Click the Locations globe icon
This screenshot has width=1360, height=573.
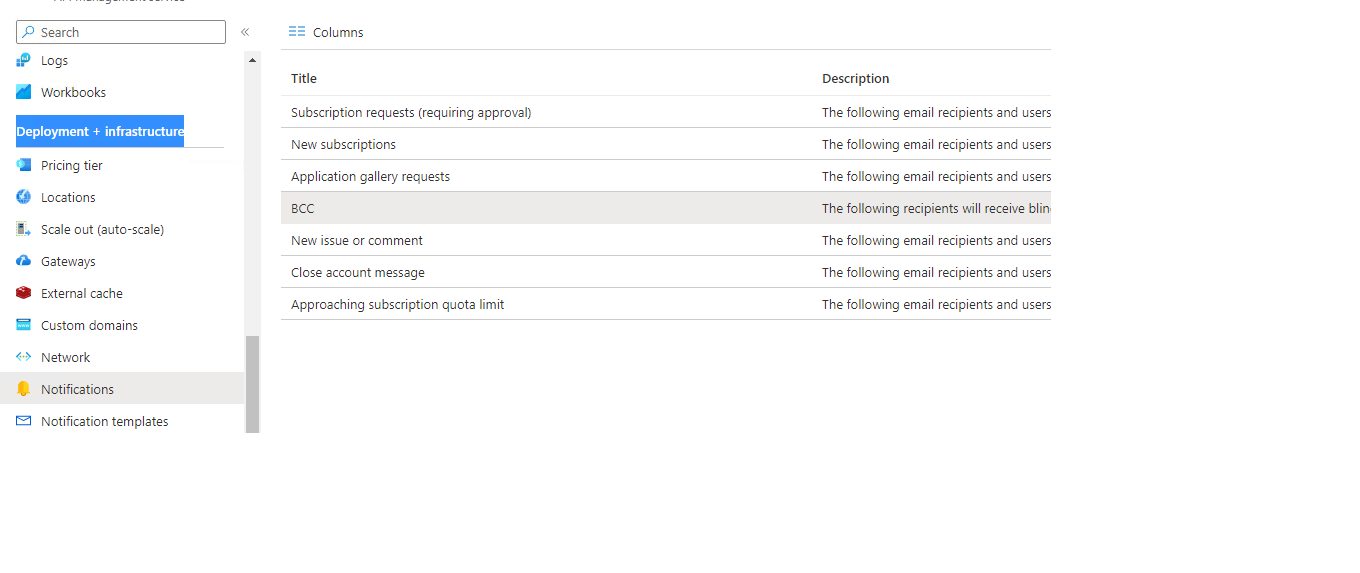tap(24, 197)
